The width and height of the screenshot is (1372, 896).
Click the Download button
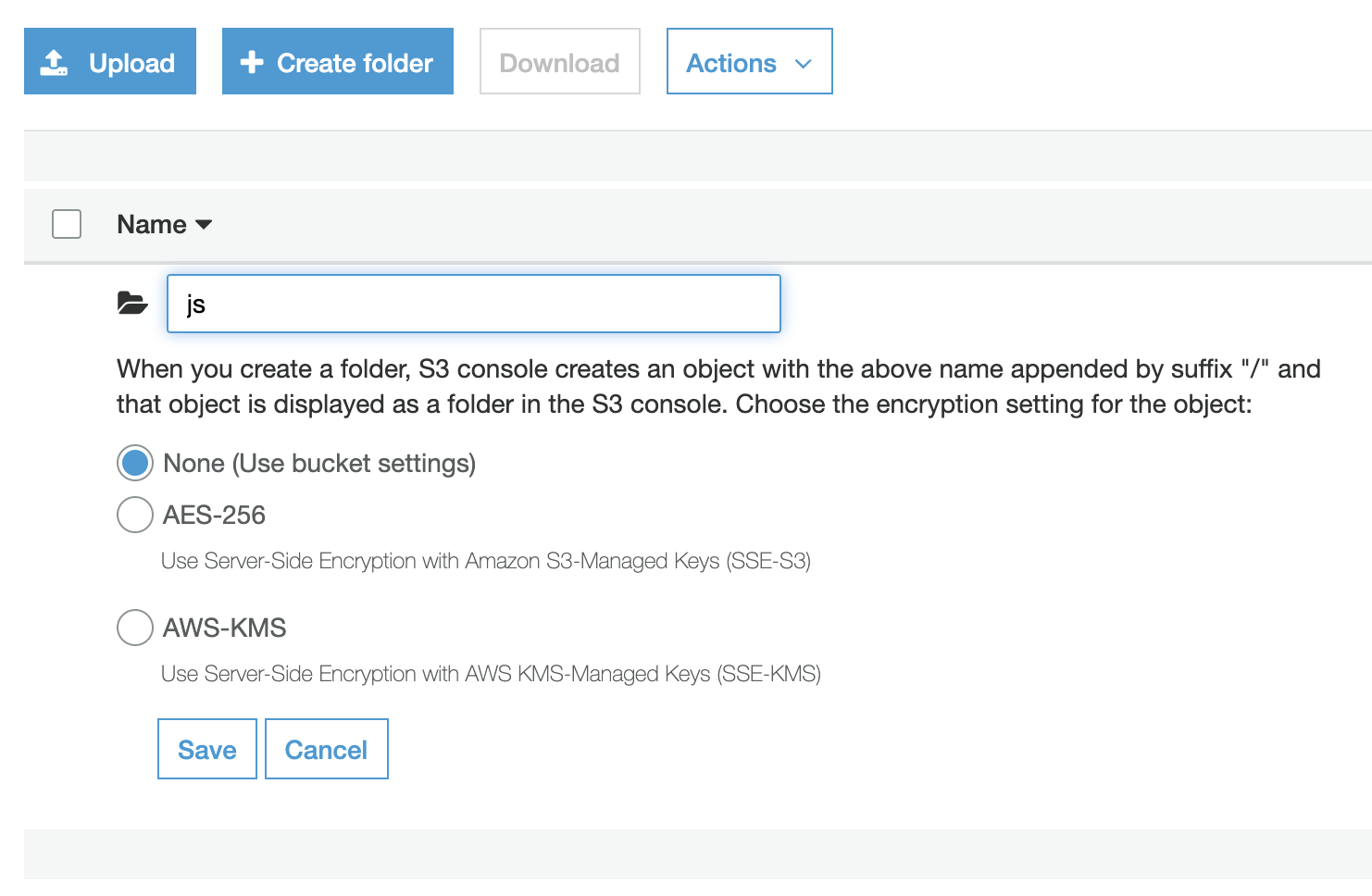pyautogui.click(x=559, y=62)
